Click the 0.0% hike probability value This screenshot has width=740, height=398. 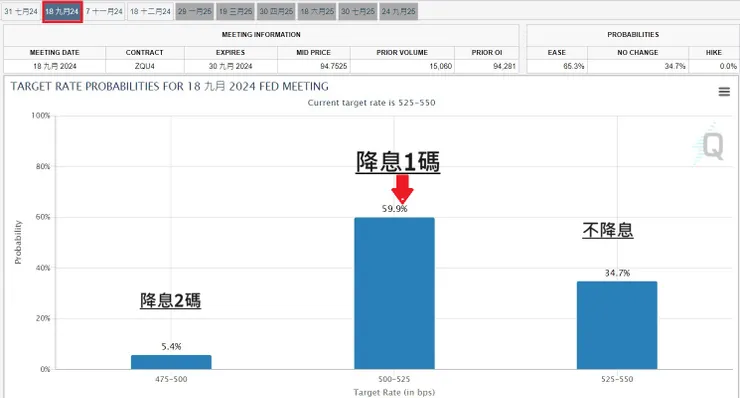tap(728, 66)
